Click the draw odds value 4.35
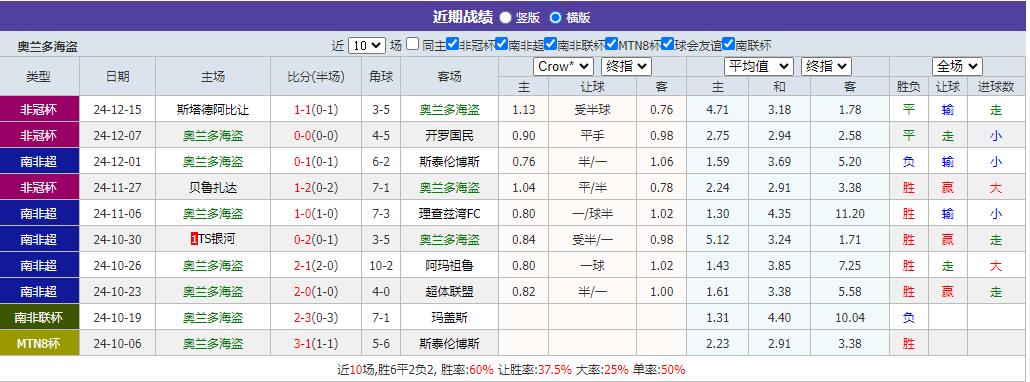This screenshot has width=1030, height=382. point(779,213)
